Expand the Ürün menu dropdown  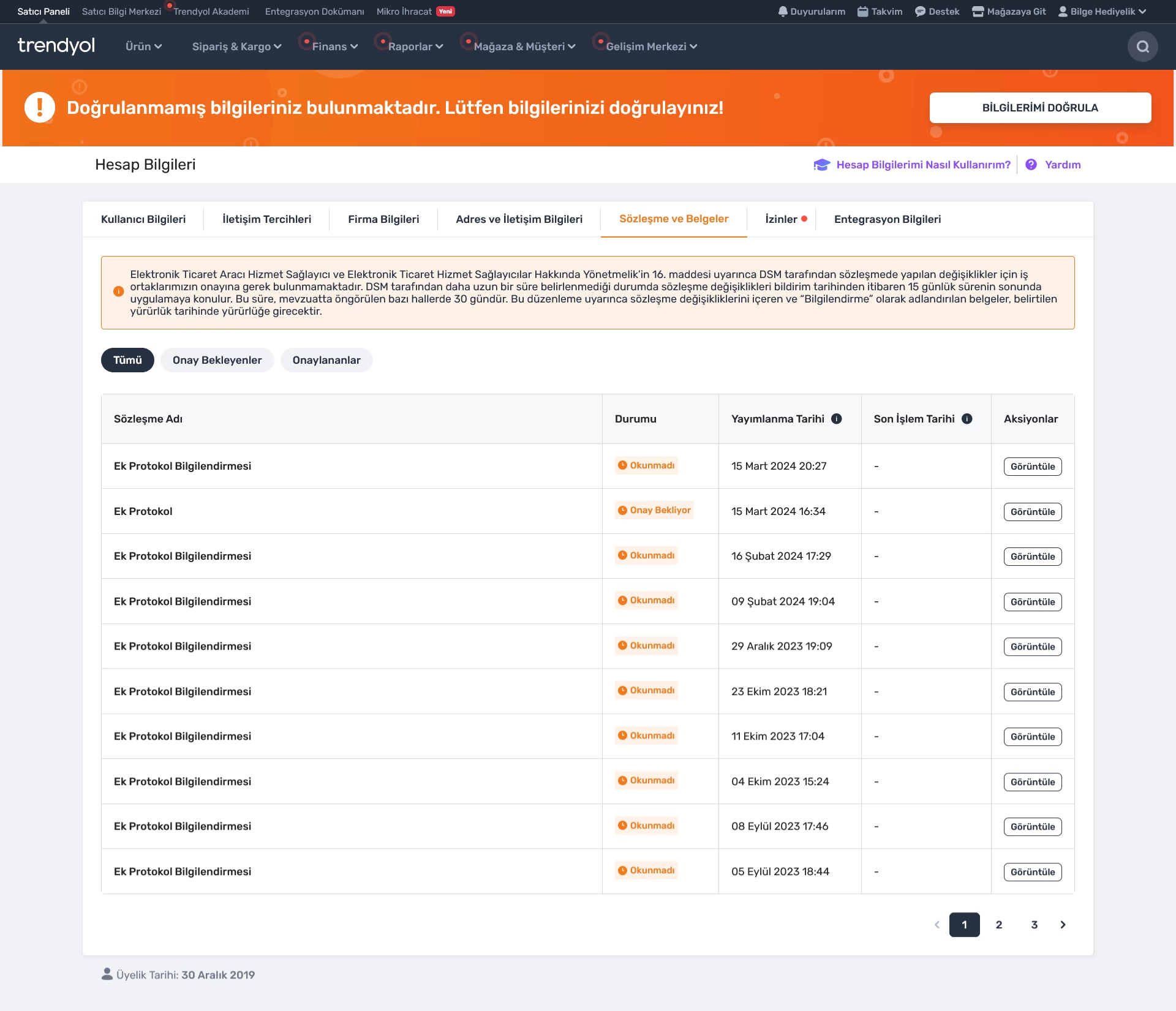143,47
